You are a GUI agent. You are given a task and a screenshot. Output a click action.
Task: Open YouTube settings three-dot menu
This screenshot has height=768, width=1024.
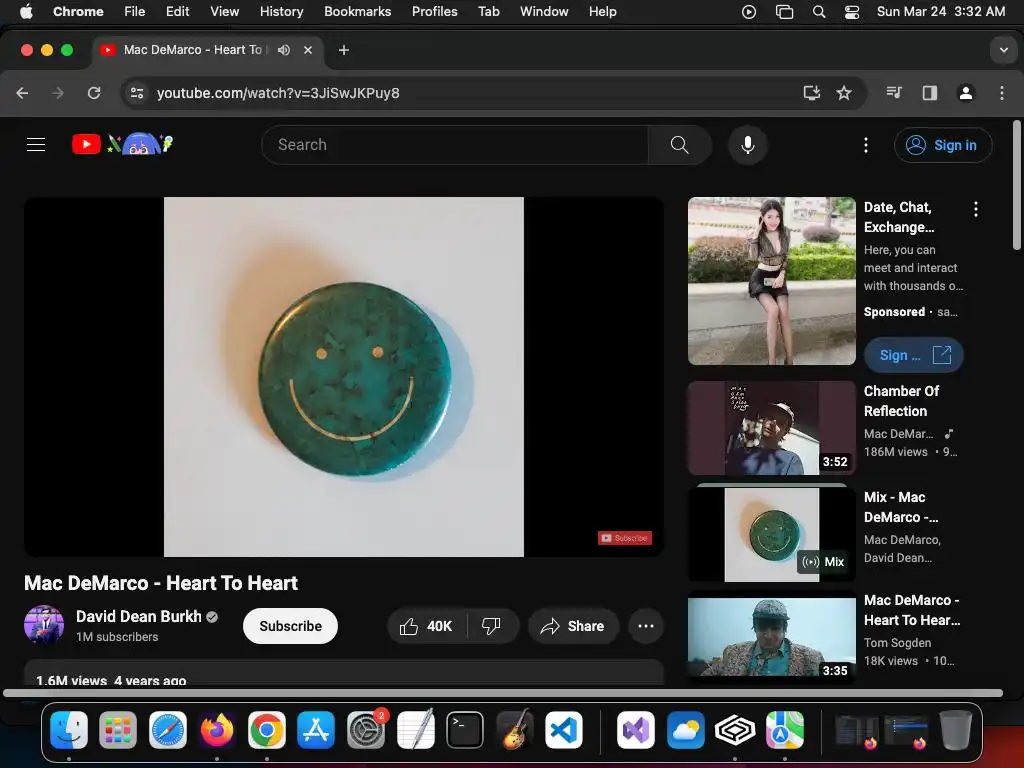(866, 145)
